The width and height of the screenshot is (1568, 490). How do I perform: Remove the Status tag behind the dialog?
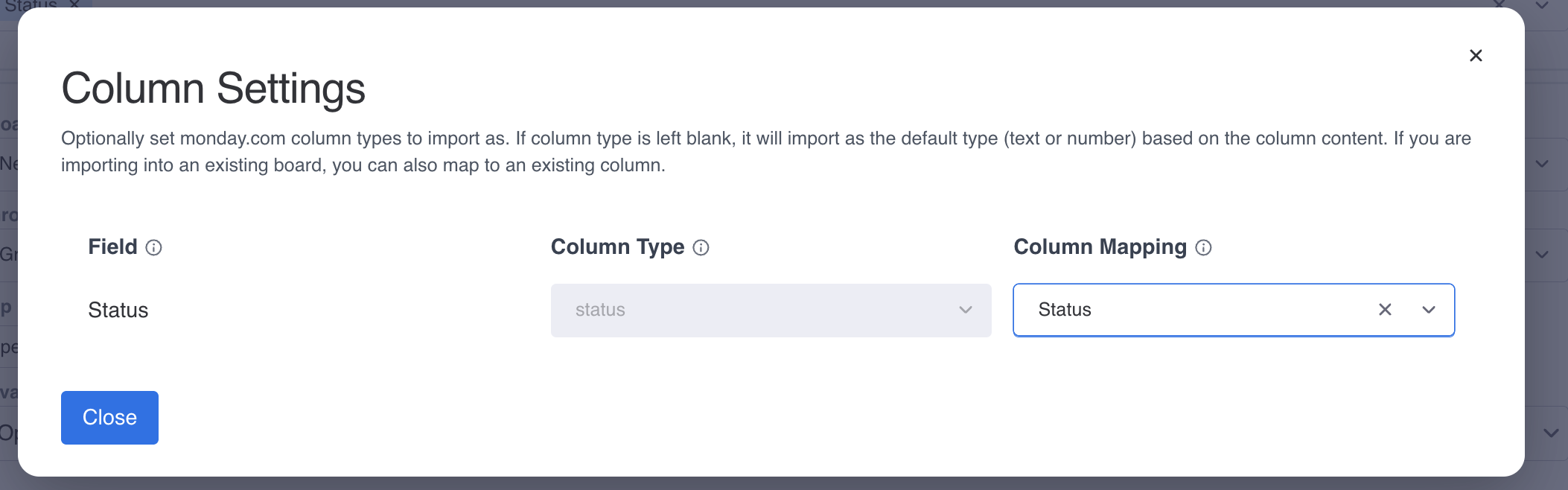click(x=74, y=4)
